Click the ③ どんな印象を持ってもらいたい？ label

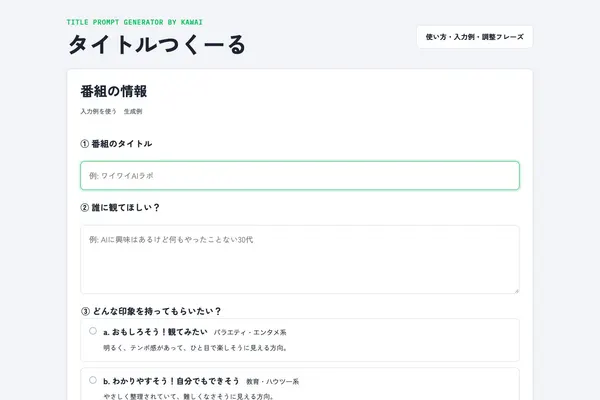[x=151, y=311]
